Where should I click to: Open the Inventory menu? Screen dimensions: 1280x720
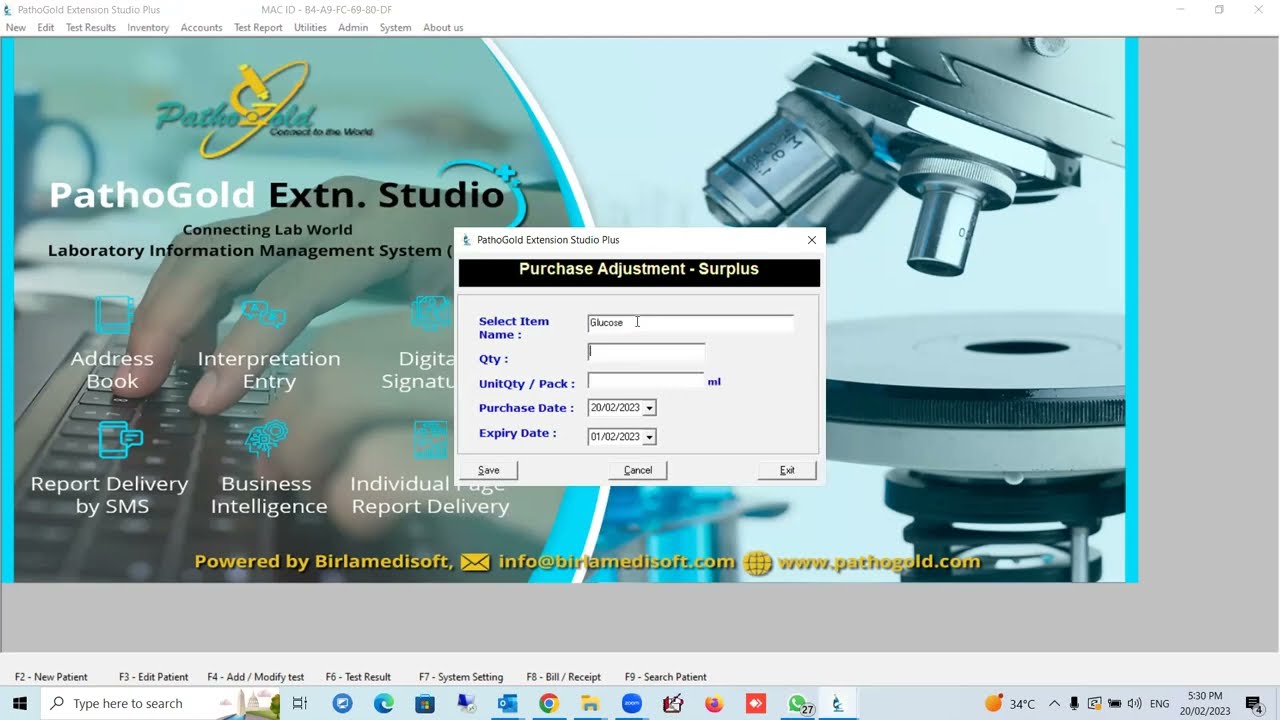(x=148, y=28)
